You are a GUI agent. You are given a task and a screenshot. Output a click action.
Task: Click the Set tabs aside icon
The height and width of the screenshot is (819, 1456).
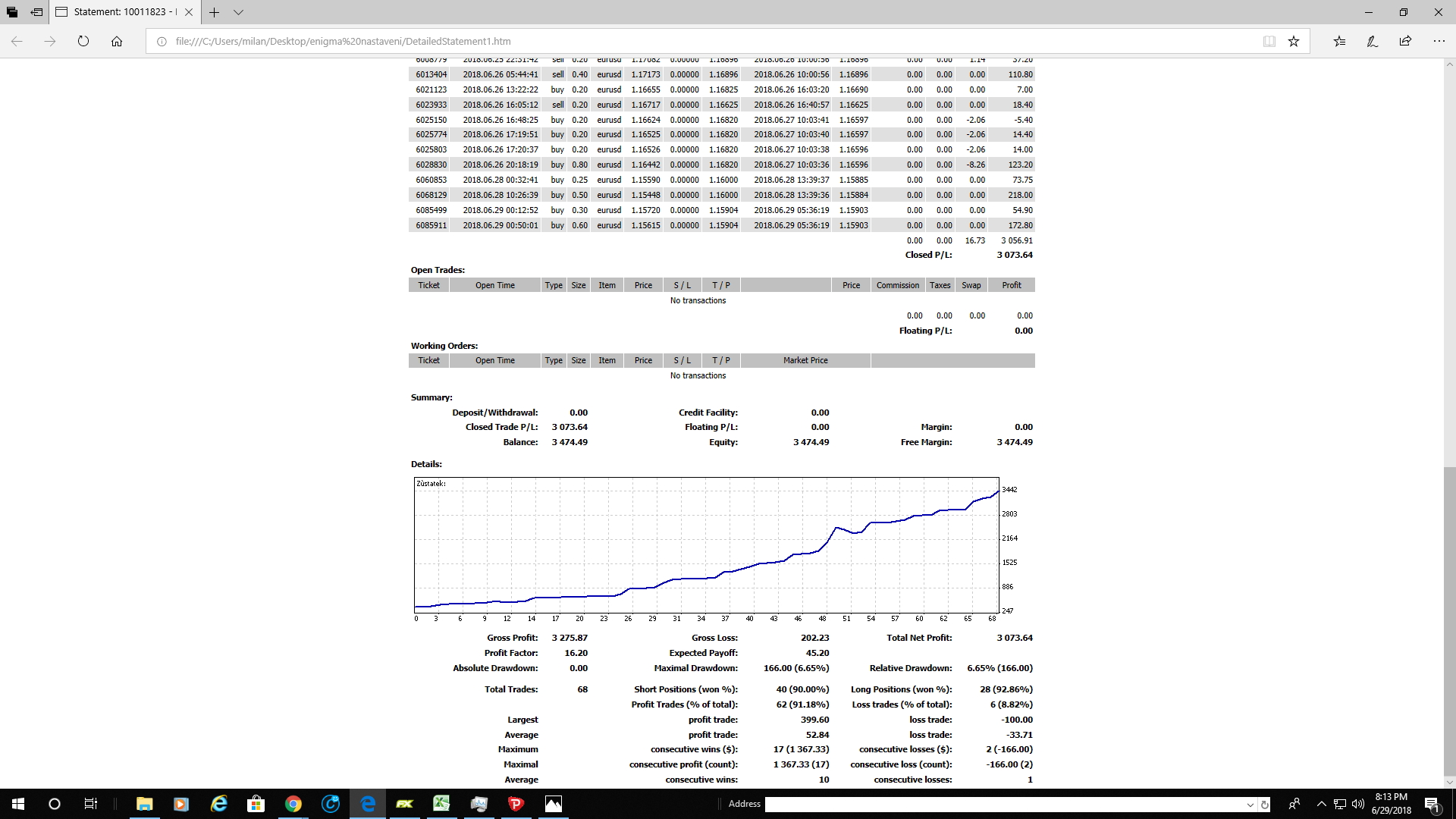coord(36,12)
